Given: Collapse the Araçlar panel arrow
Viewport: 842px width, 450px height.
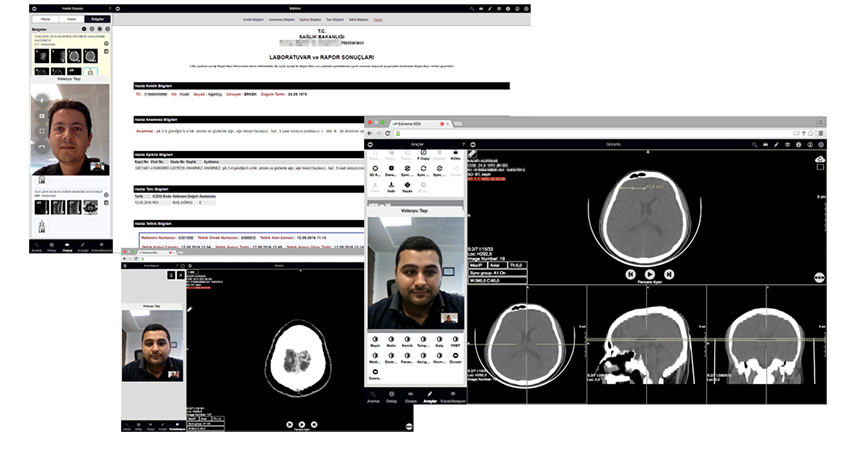Looking at the screenshot, I should click(x=370, y=144).
